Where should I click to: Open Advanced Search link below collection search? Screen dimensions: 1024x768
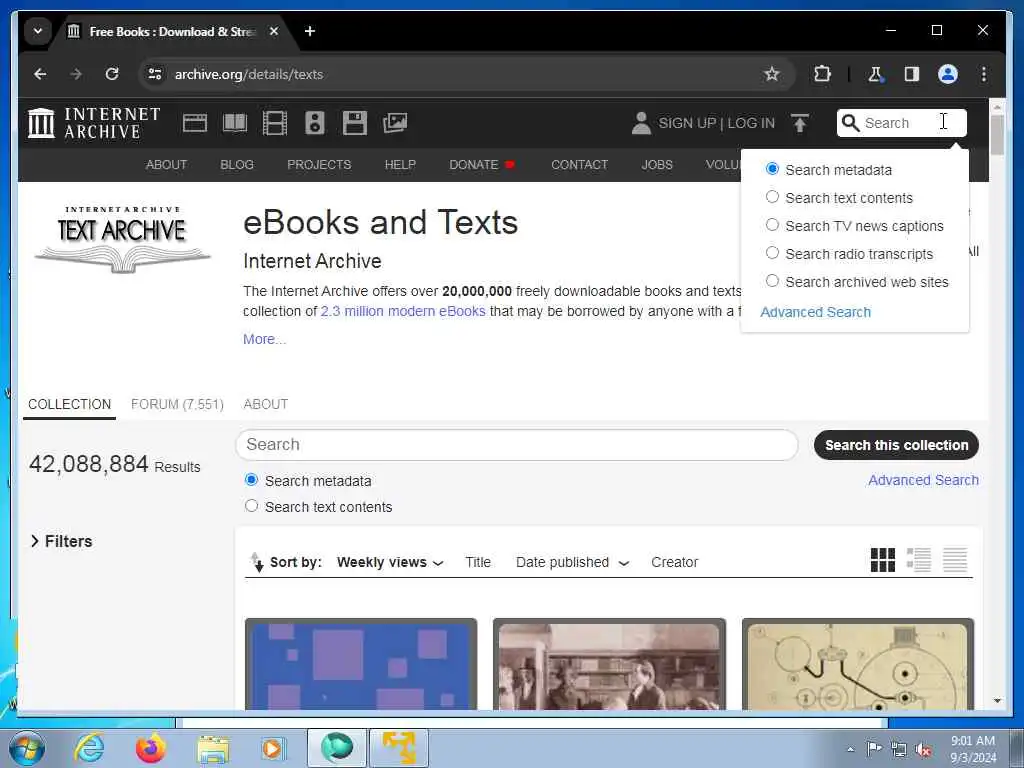pos(923,480)
